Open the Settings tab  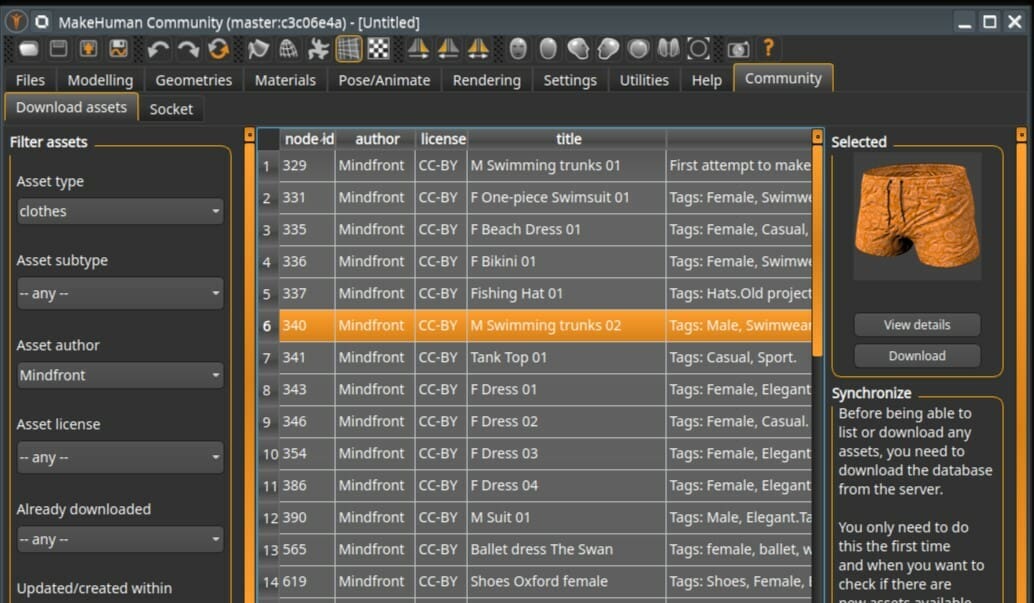point(570,80)
